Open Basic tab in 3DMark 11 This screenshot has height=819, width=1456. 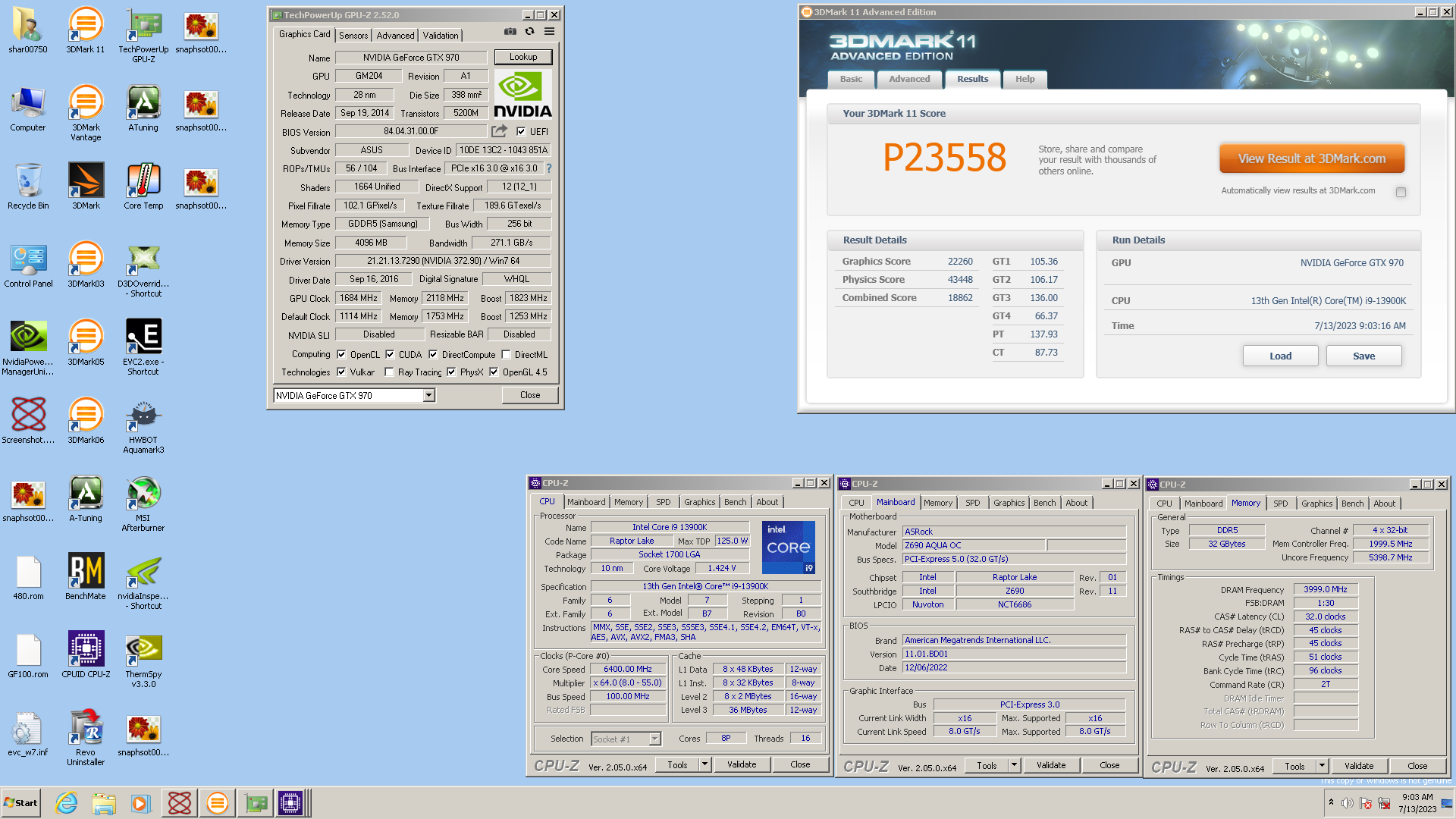tap(851, 79)
